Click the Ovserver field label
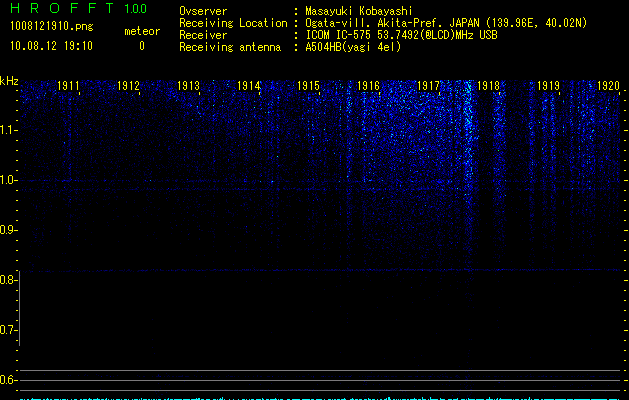The width and height of the screenshot is (629, 400). click(203, 11)
